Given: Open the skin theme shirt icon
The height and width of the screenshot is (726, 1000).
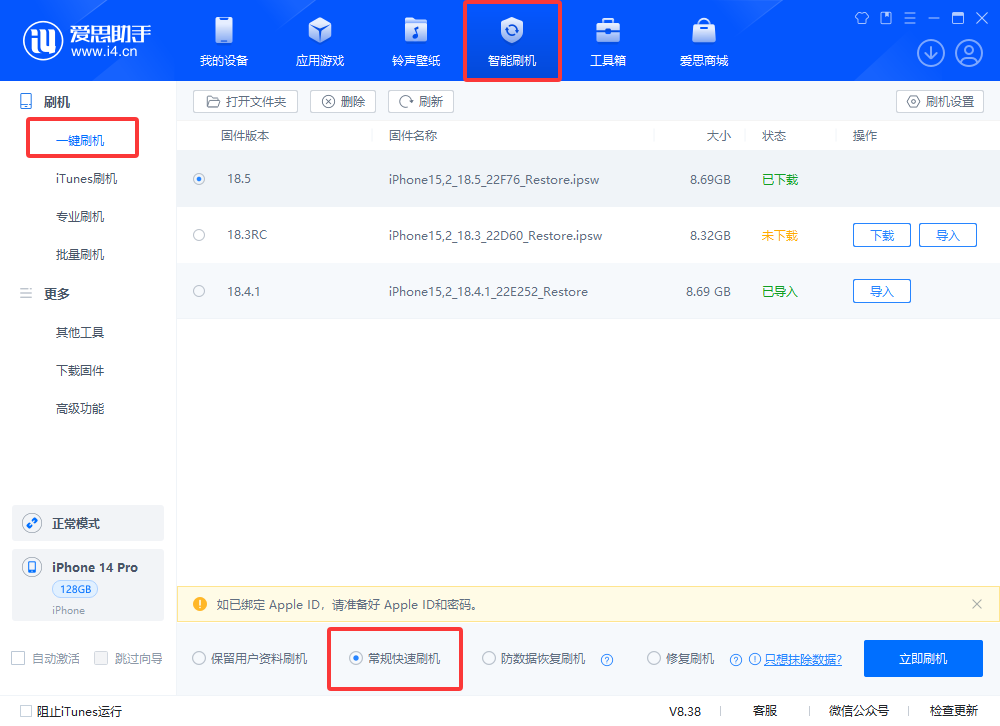Looking at the screenshot, I should [x=862, y=18].
